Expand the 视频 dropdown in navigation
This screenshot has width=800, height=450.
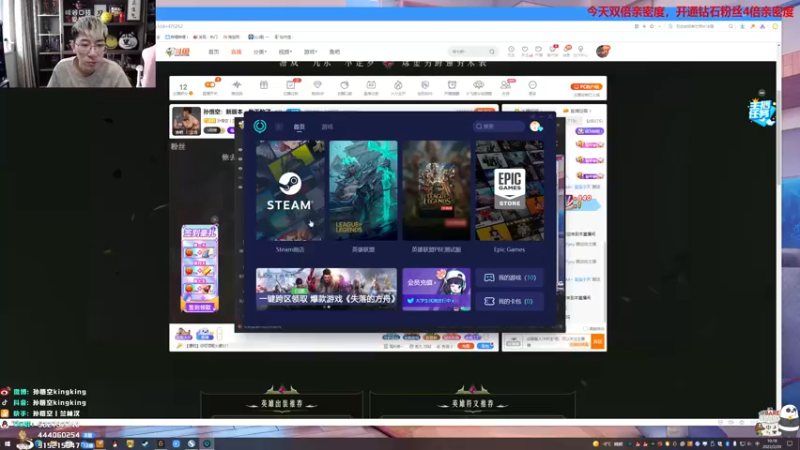285,52
